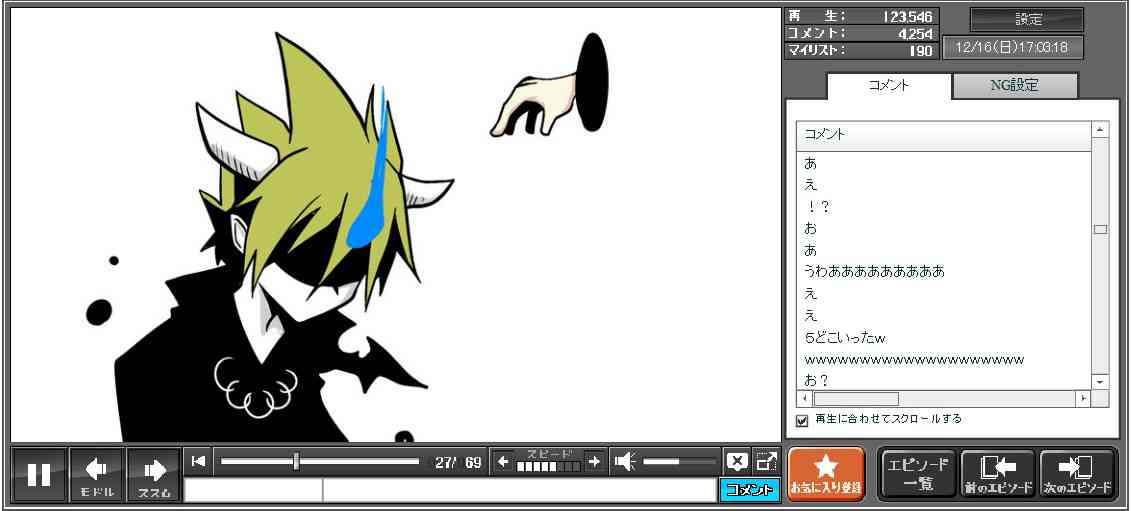
Task: Enable or disable scroll sync checkbox
Action: (801, 420)
